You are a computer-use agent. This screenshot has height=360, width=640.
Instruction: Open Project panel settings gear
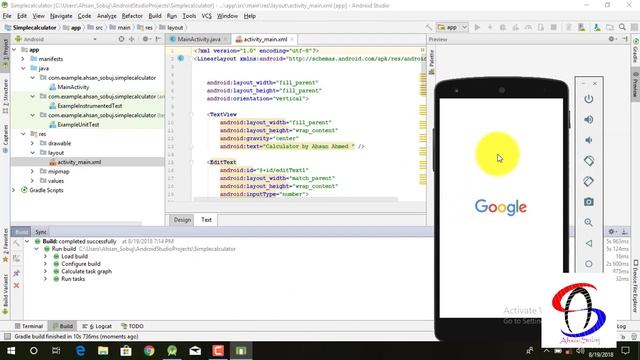pos(145,39)
